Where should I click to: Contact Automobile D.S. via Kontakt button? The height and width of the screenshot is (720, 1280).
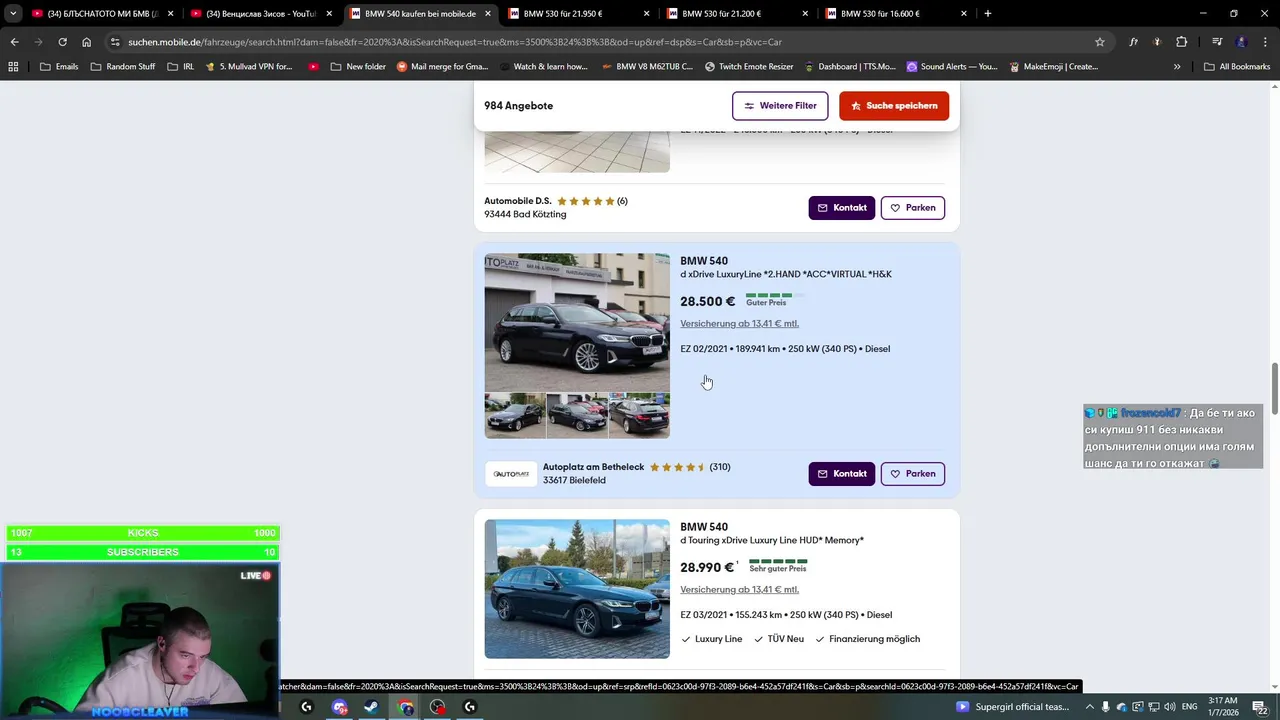point(842,208)
